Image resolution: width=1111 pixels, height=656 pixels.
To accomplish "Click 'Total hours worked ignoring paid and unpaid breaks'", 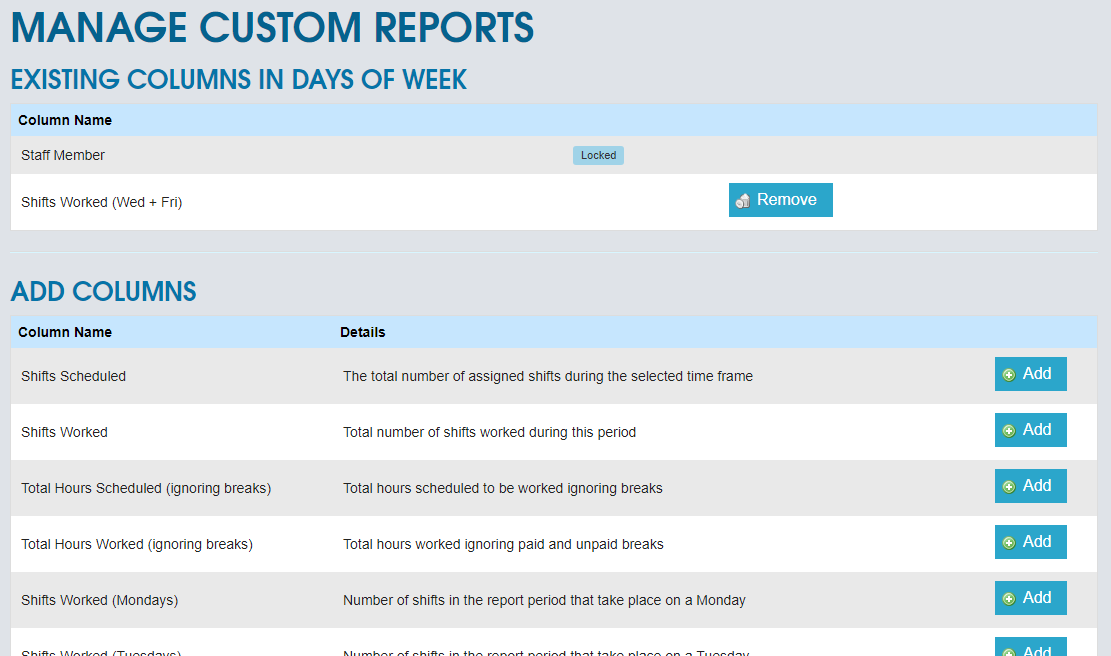I will click(x=503, y=544).
